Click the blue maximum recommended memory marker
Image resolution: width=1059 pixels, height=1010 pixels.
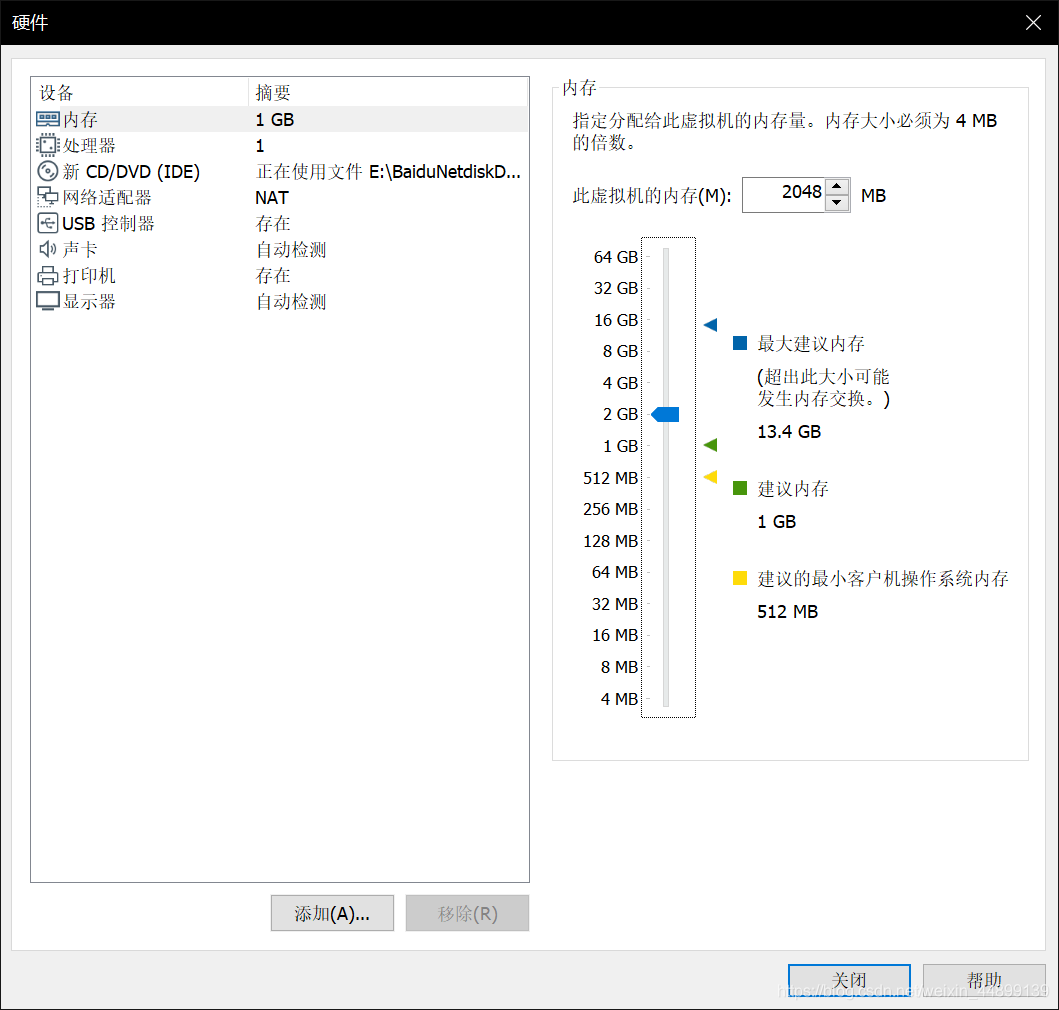[x=710, y=324]
